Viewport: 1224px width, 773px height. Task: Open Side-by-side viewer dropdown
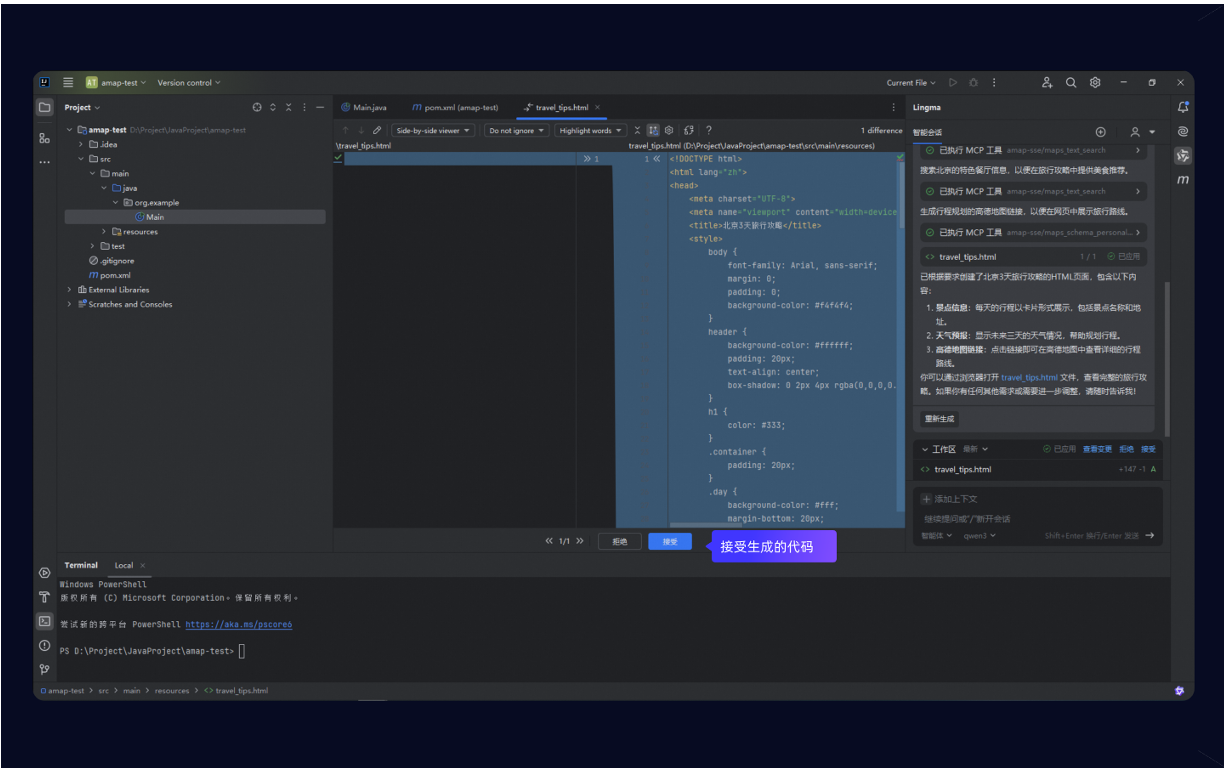pos(433,130)
